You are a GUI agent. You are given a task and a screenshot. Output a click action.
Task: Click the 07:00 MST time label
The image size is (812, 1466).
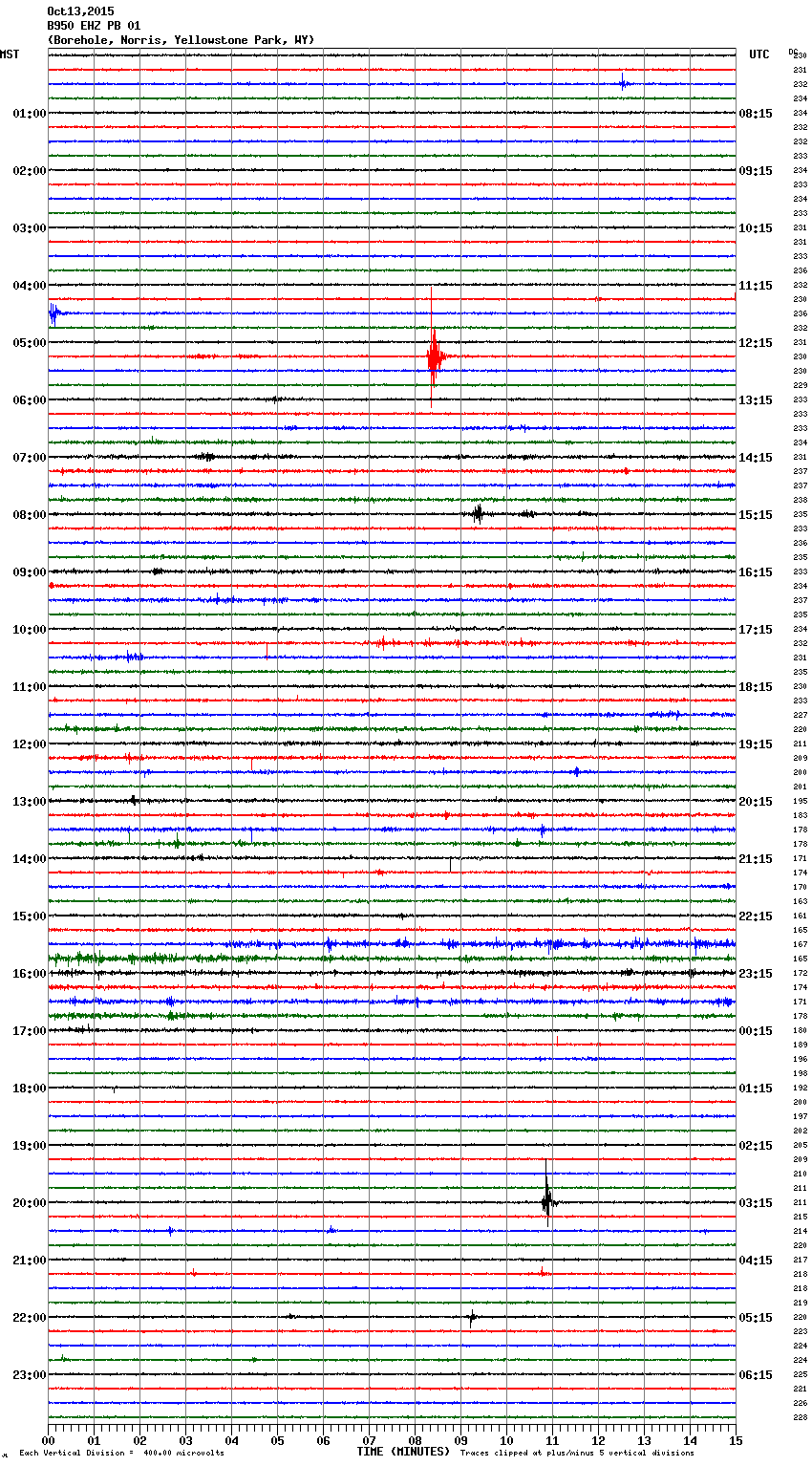[x=29, y=458]
